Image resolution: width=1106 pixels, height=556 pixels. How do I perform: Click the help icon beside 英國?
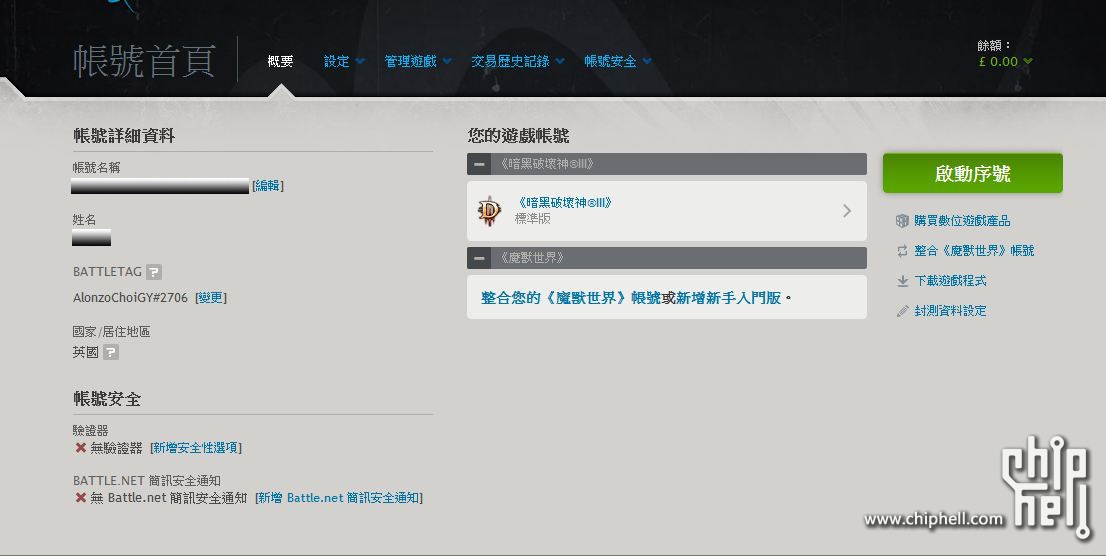[111, 352]
